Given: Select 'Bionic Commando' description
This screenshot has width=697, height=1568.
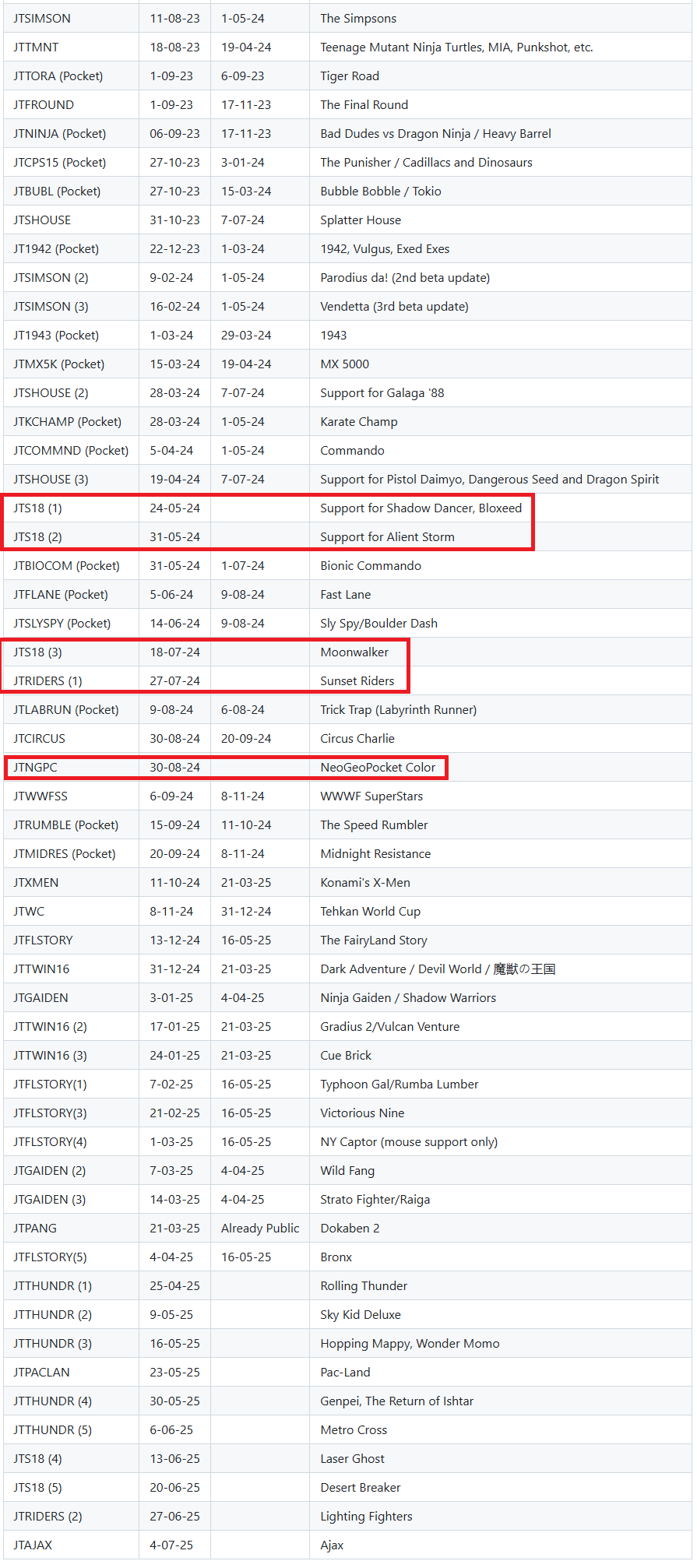Looking at the screenshot, I should pyautogui.click(x=371, y=566).
